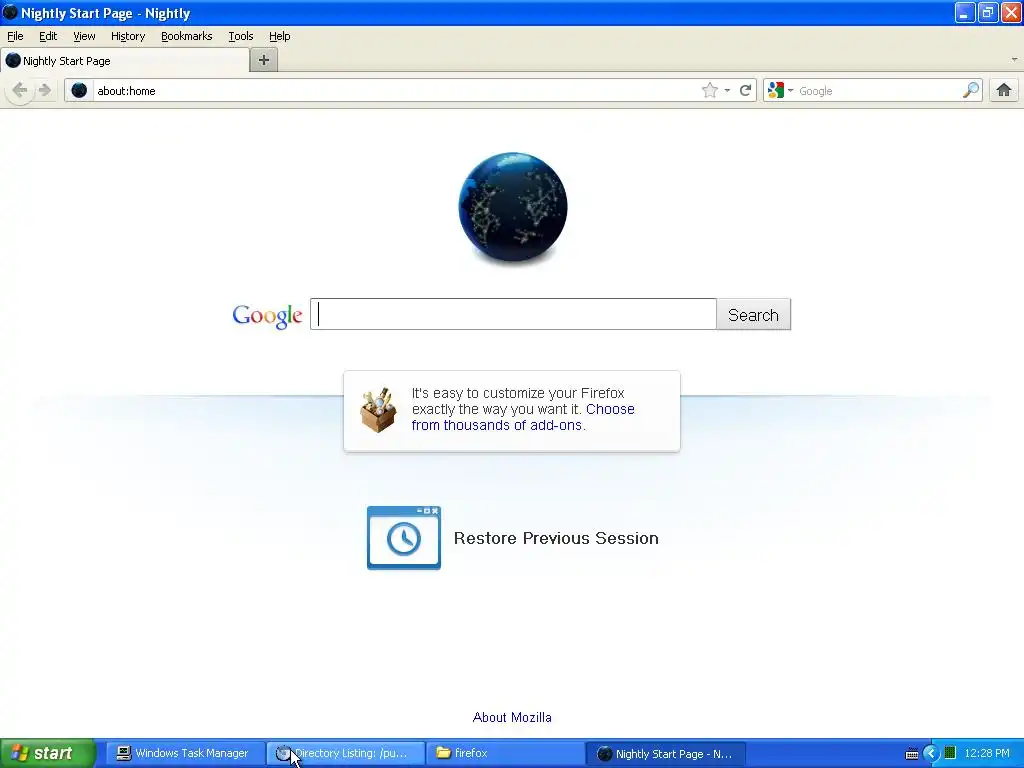
Task: Click the Google logo on the start page
Action: [x=267, y=316]
